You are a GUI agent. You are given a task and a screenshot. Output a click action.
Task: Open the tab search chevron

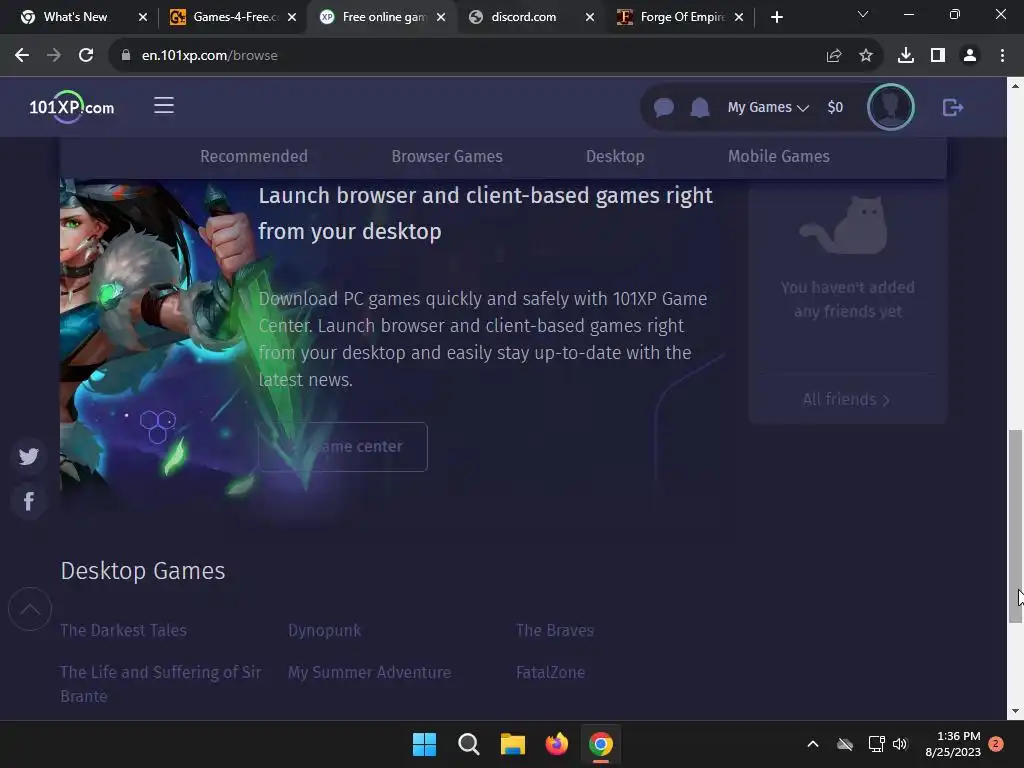point(863,14)
